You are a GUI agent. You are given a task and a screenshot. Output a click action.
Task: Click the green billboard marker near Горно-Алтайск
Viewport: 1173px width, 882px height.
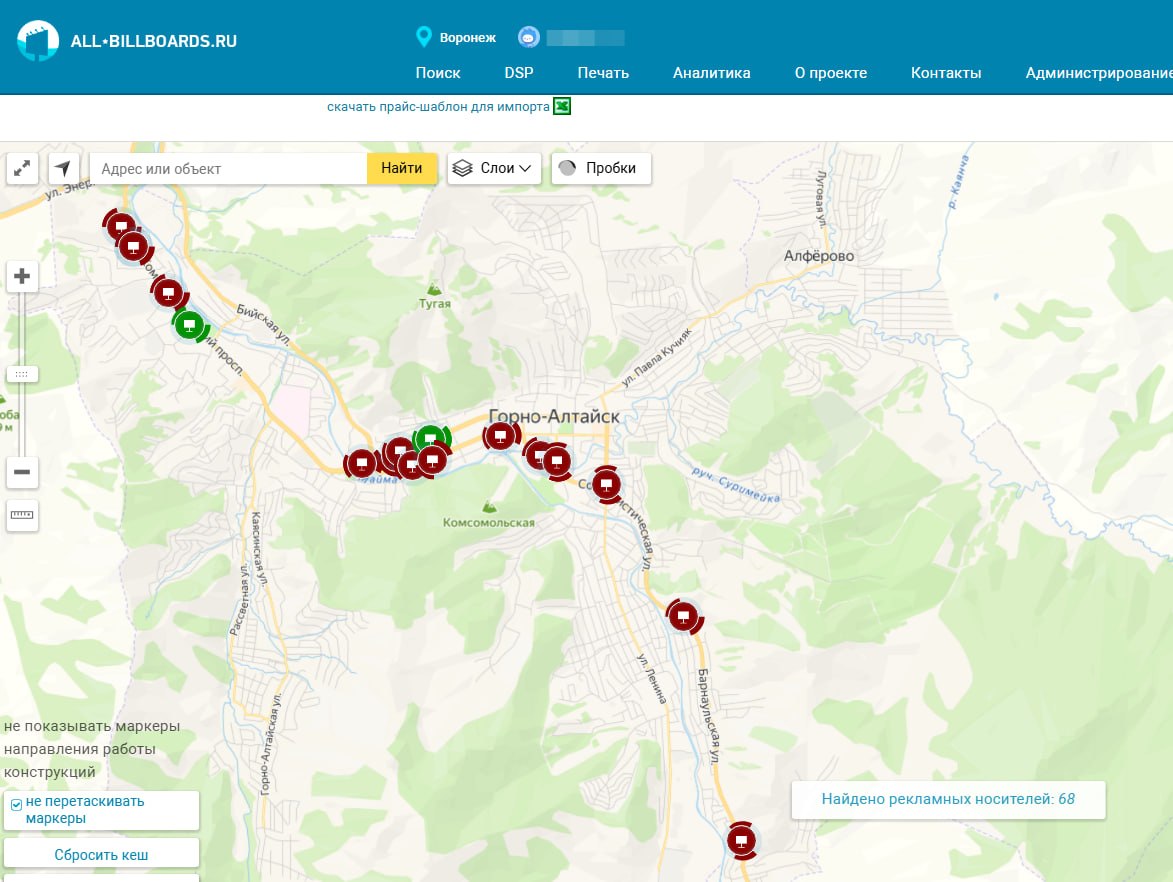[431, 439]
